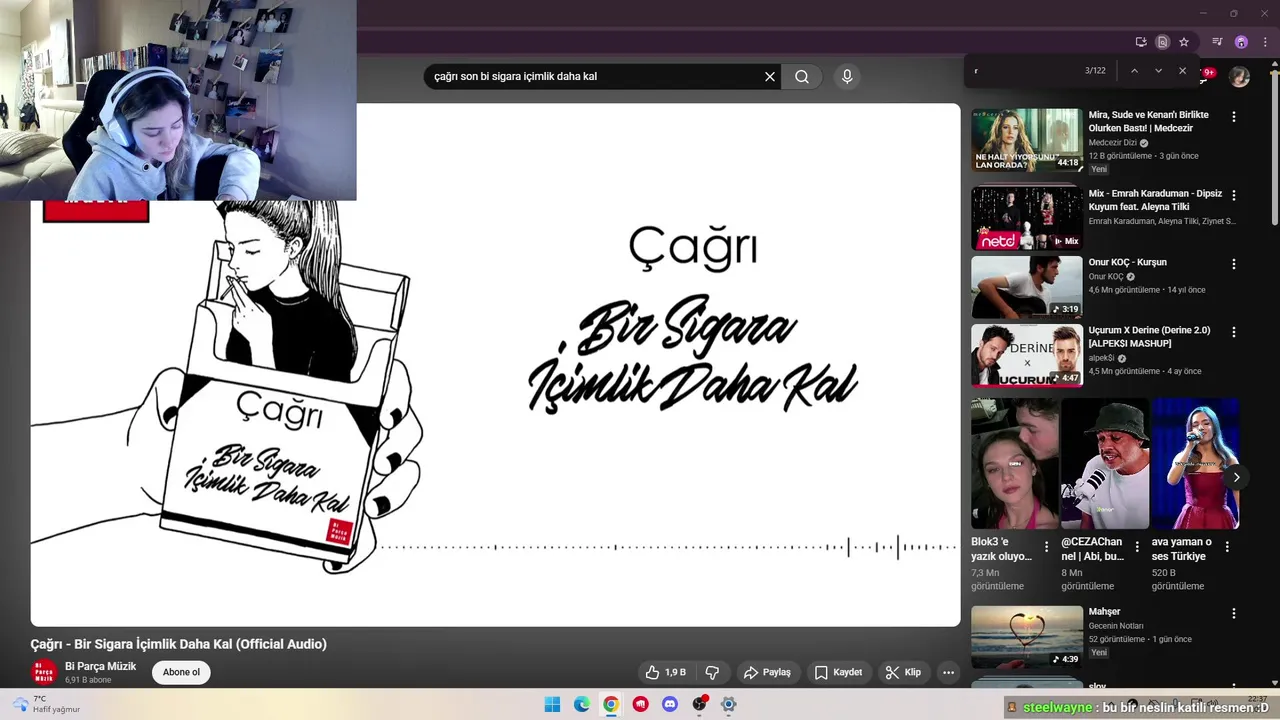Open the weather widget showing 7°C
Image resolution: width=1280 pixels, height=720 pixels.
46,704
